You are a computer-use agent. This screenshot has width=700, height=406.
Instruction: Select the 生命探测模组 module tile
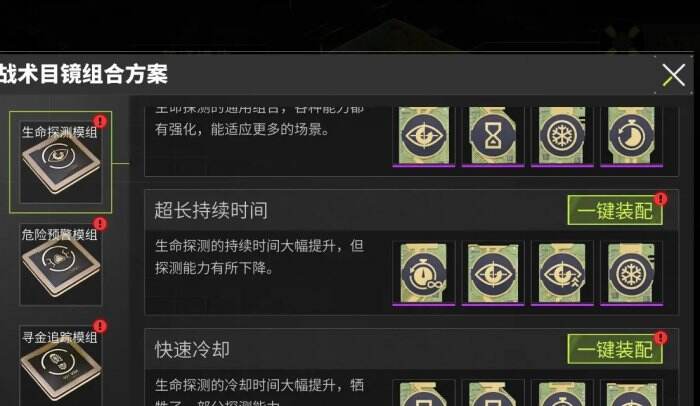coord(60,162)
